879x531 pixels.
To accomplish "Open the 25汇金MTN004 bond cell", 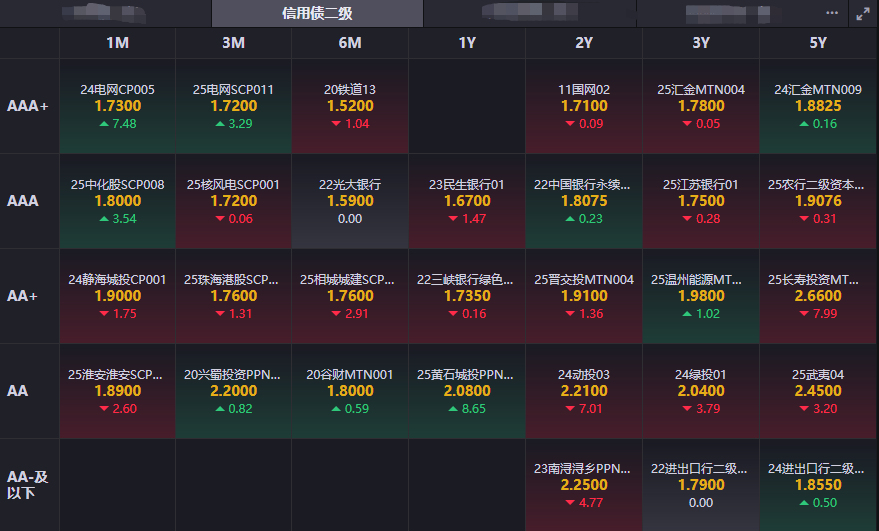I will coord(701,106).
